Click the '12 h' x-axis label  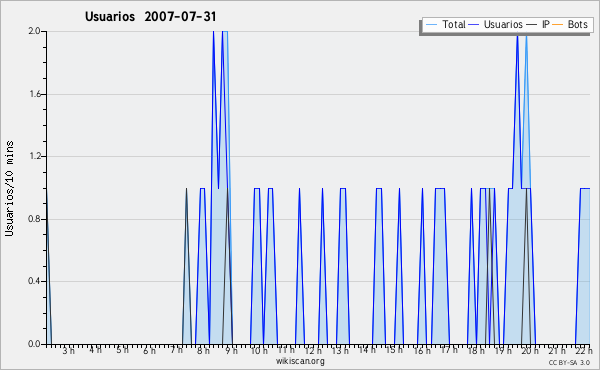click(x=313, y=351)
